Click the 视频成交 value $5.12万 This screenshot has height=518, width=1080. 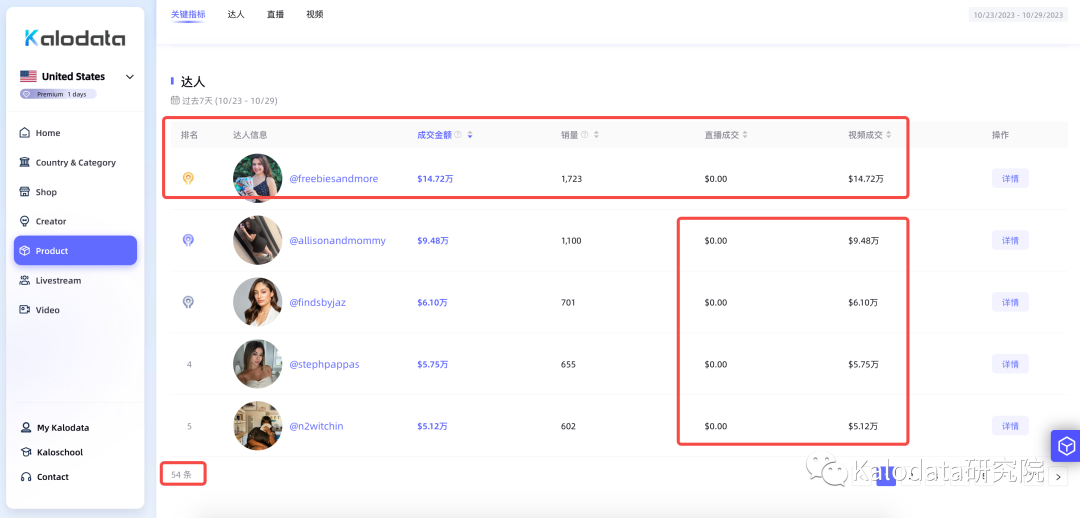tap(864, 426)
